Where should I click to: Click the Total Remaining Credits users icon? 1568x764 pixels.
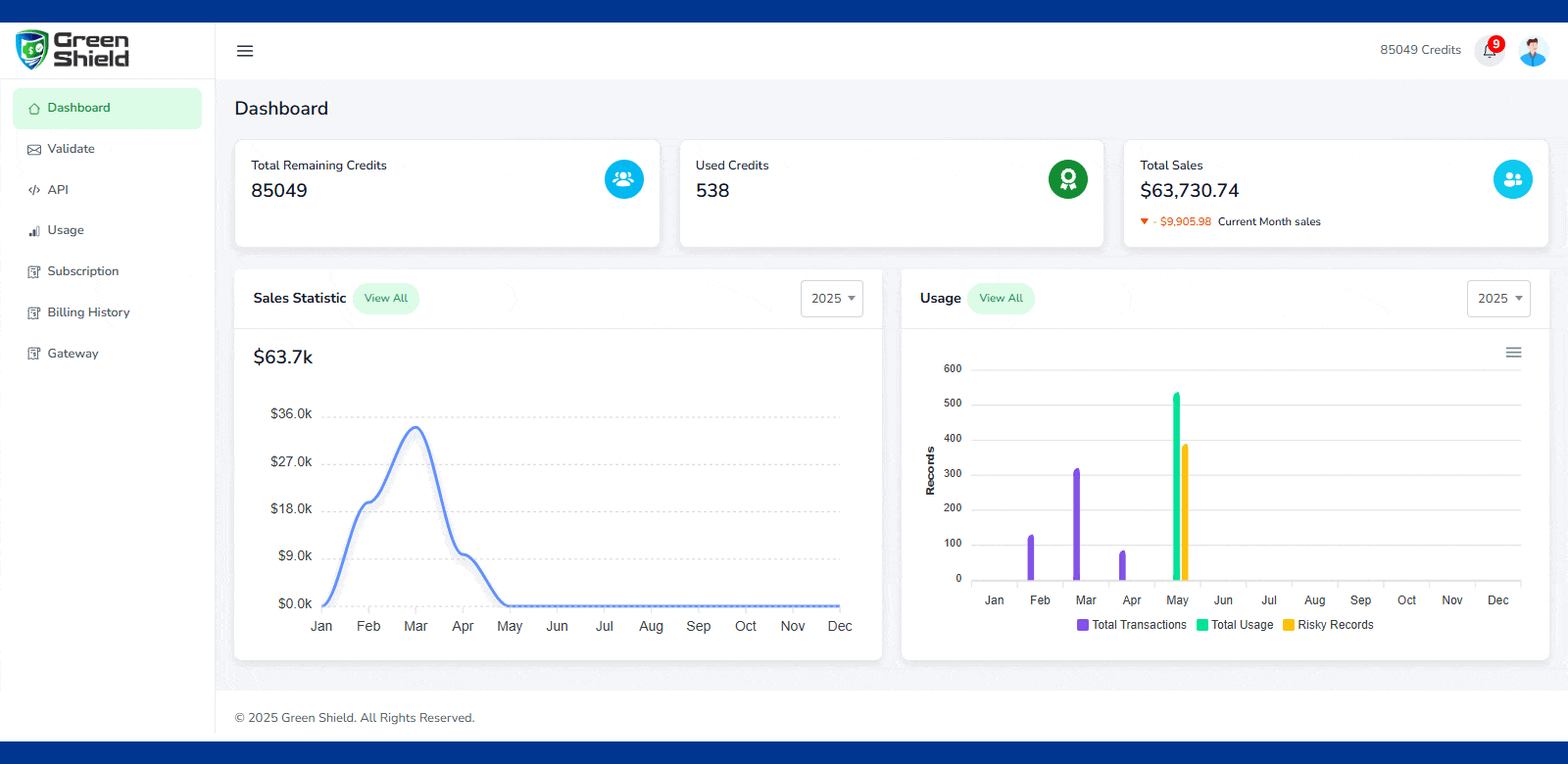623,179
